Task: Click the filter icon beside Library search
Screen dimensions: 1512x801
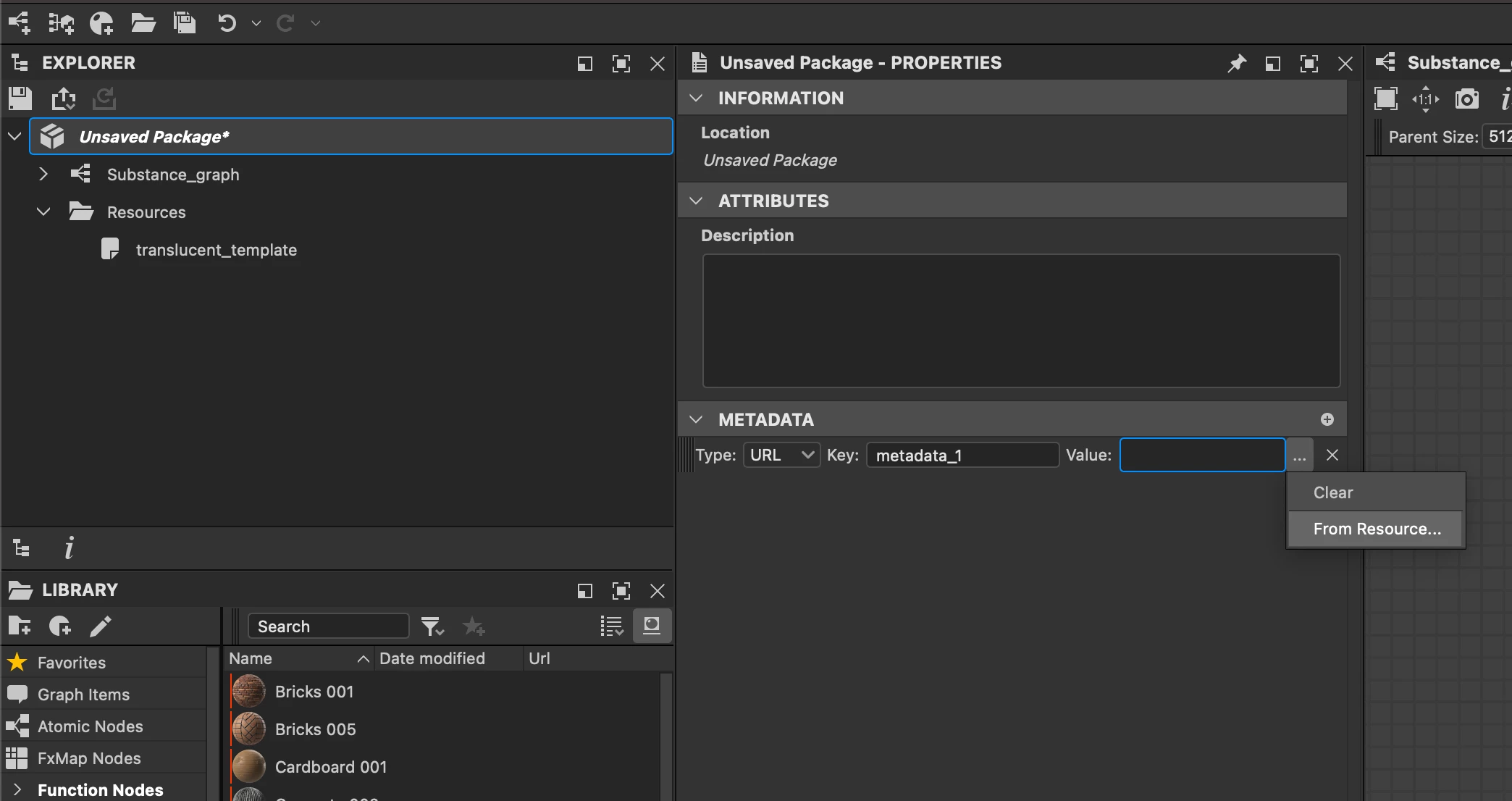Action: pos(432,626)
